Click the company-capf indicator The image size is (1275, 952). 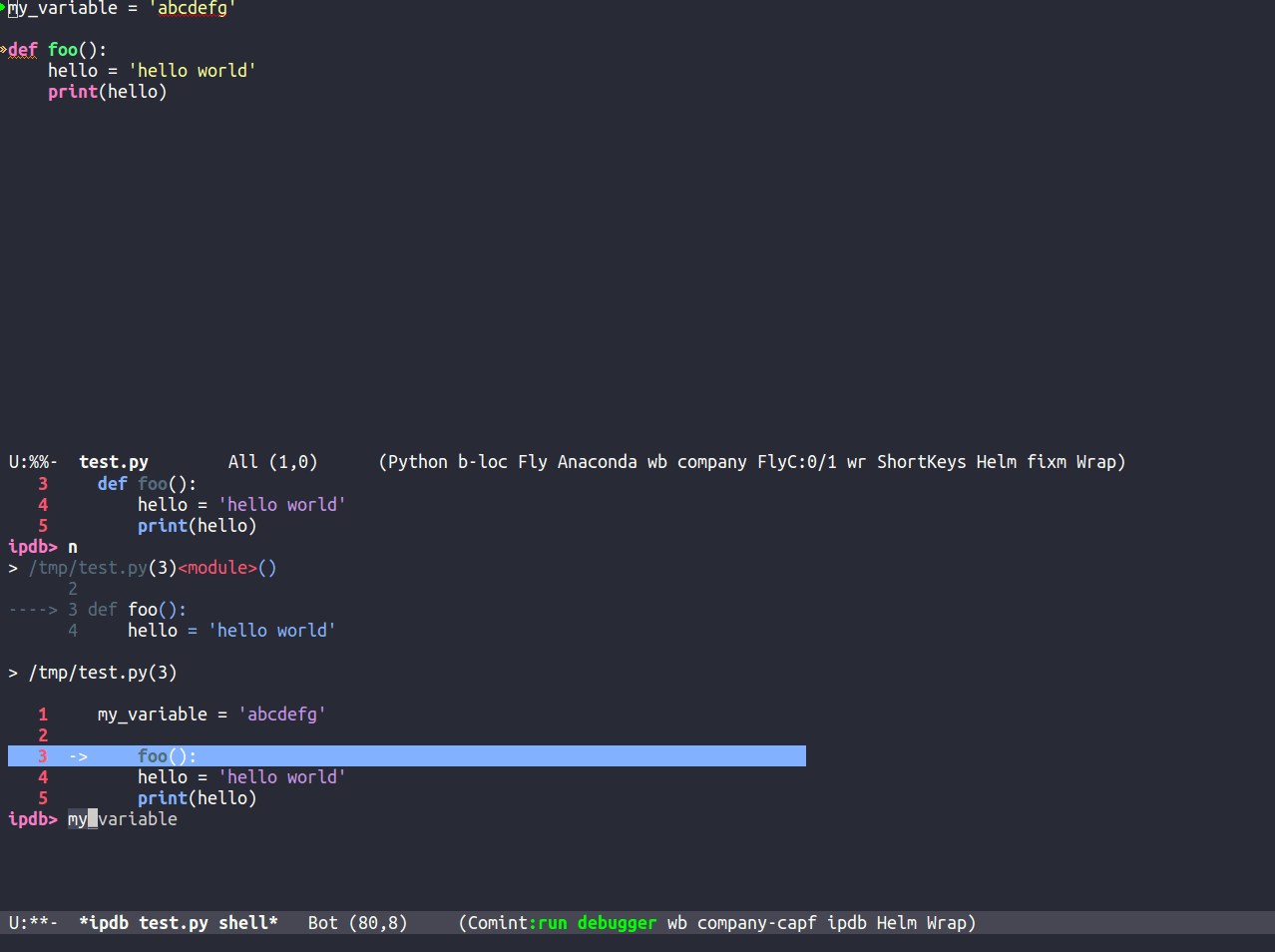click(756, 922)
